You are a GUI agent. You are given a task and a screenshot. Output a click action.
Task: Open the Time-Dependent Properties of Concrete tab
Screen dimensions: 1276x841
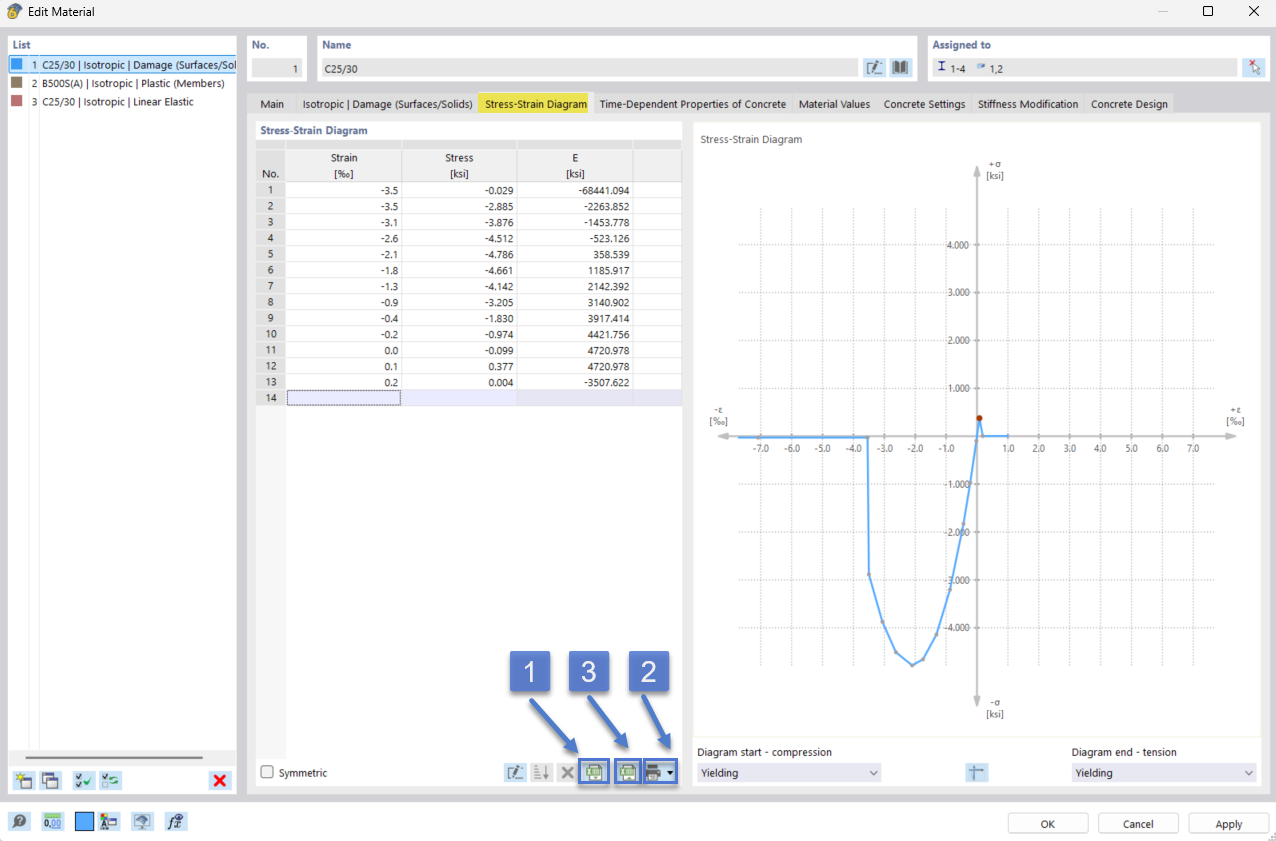coord(692,103)
